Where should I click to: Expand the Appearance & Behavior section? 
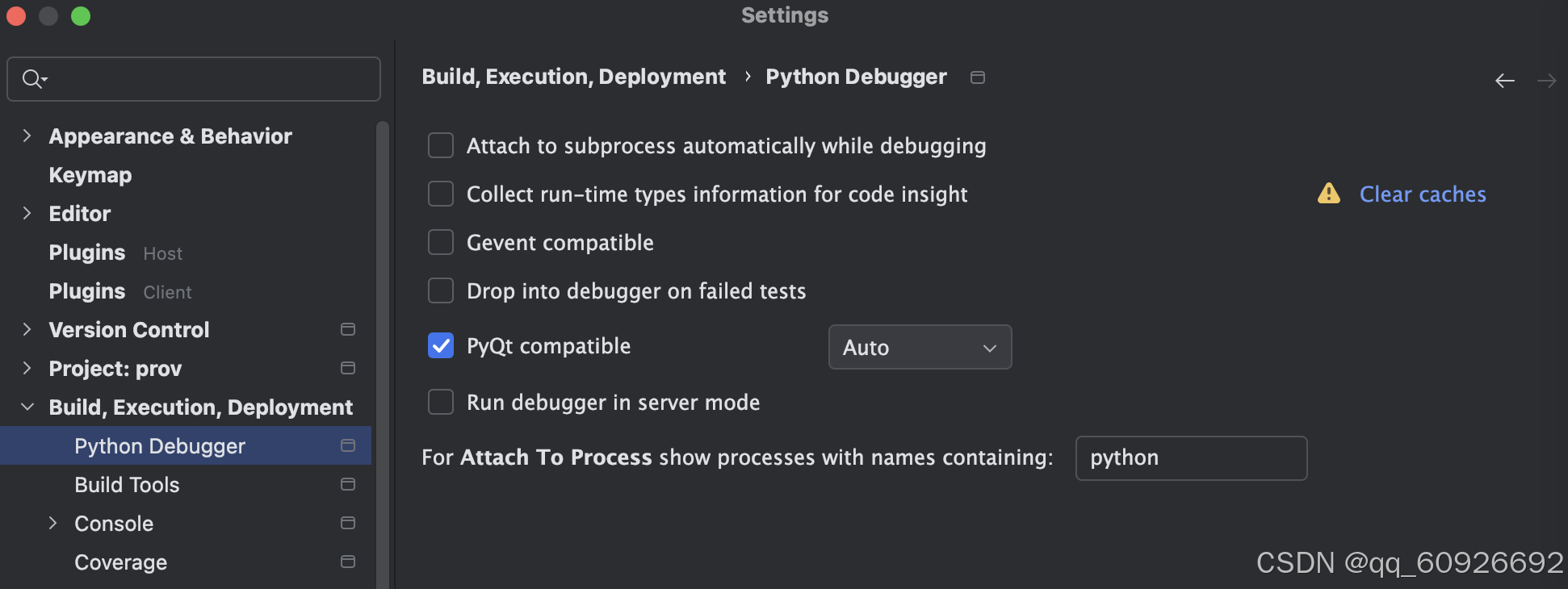(27, 136)
